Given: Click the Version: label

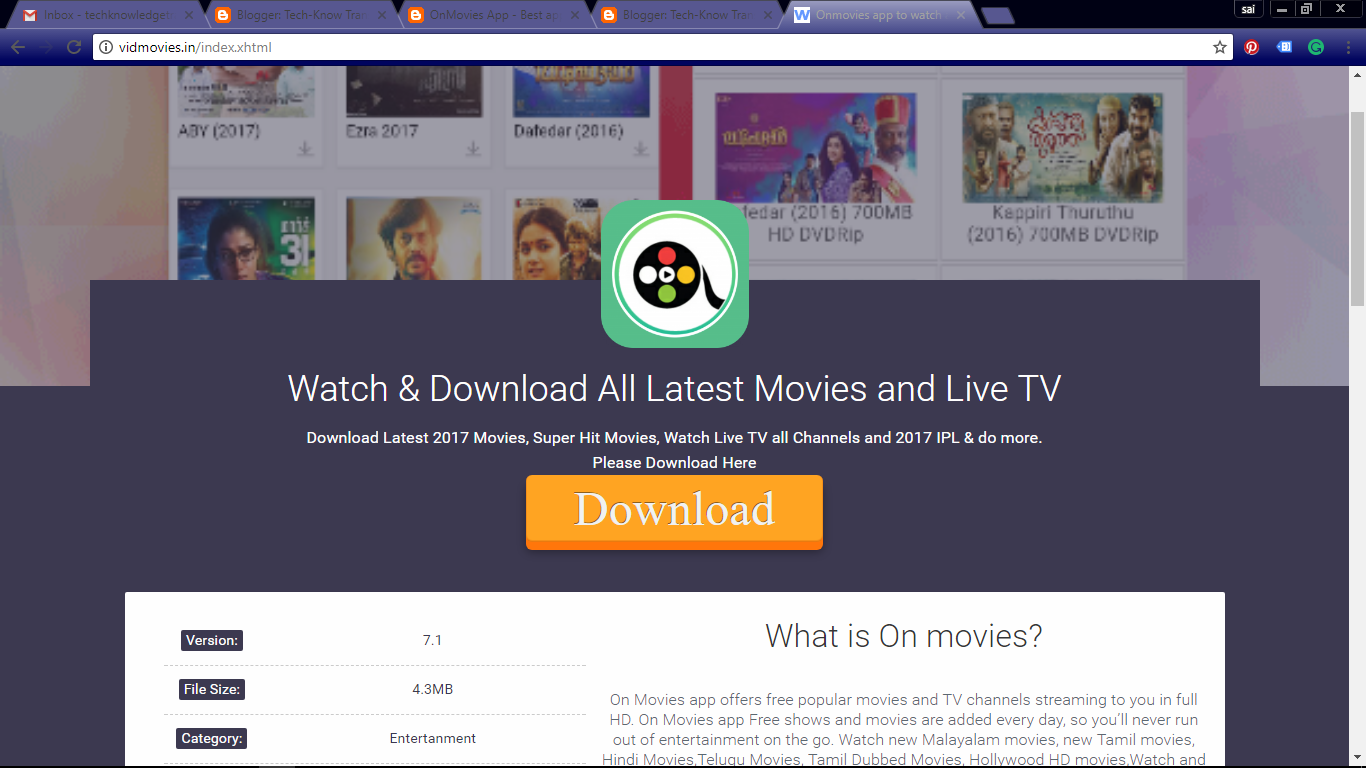Looking at the screenshot, I should [212, 640].
